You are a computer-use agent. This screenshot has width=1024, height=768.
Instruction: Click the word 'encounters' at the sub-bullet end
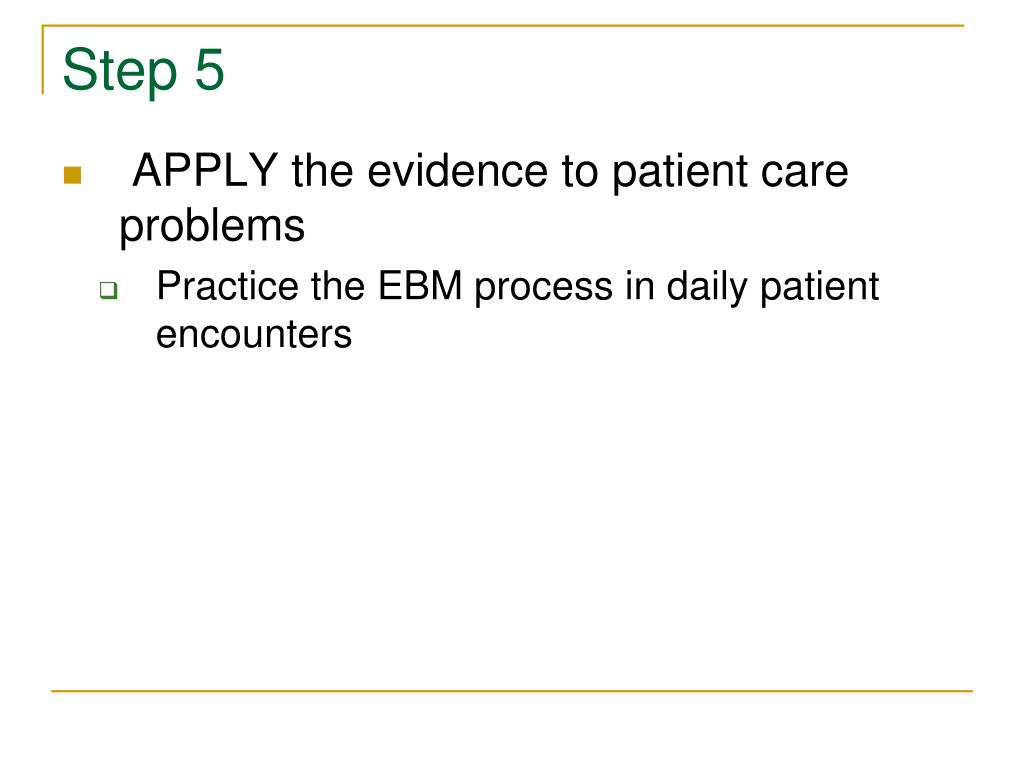point(254,334)
